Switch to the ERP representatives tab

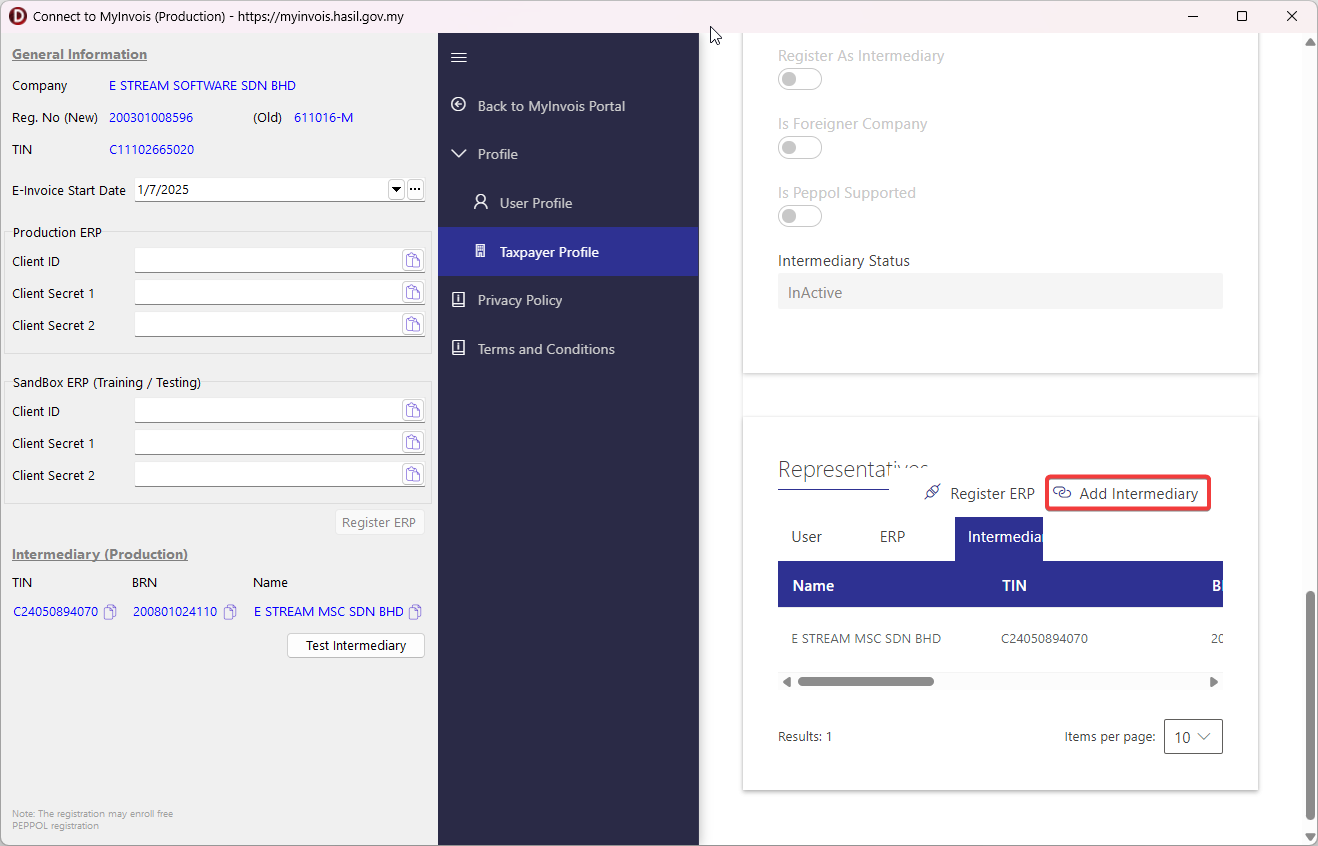click(x=892, y=537)
